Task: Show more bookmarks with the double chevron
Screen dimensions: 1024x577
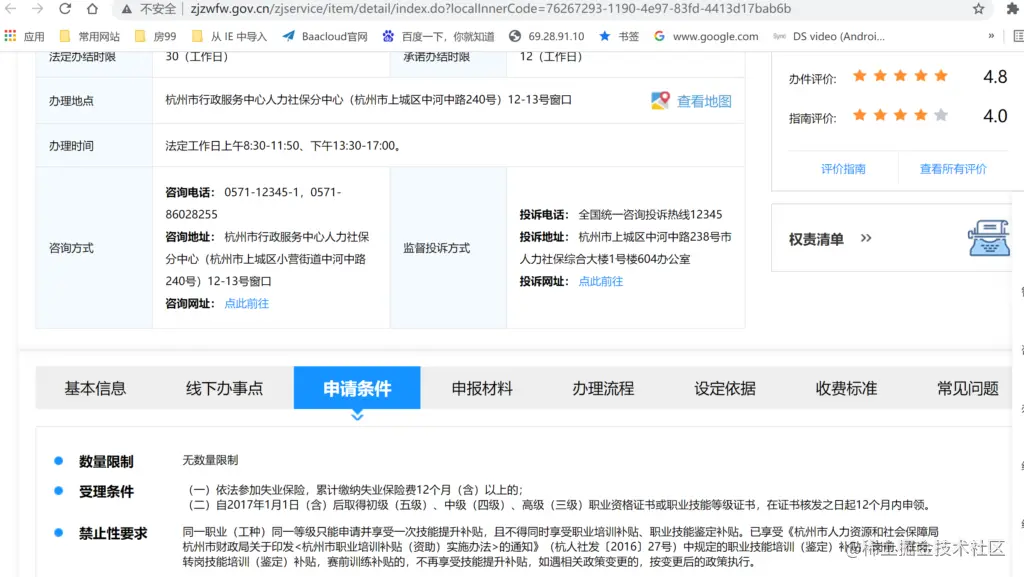Action: click(x=991, y=36)
